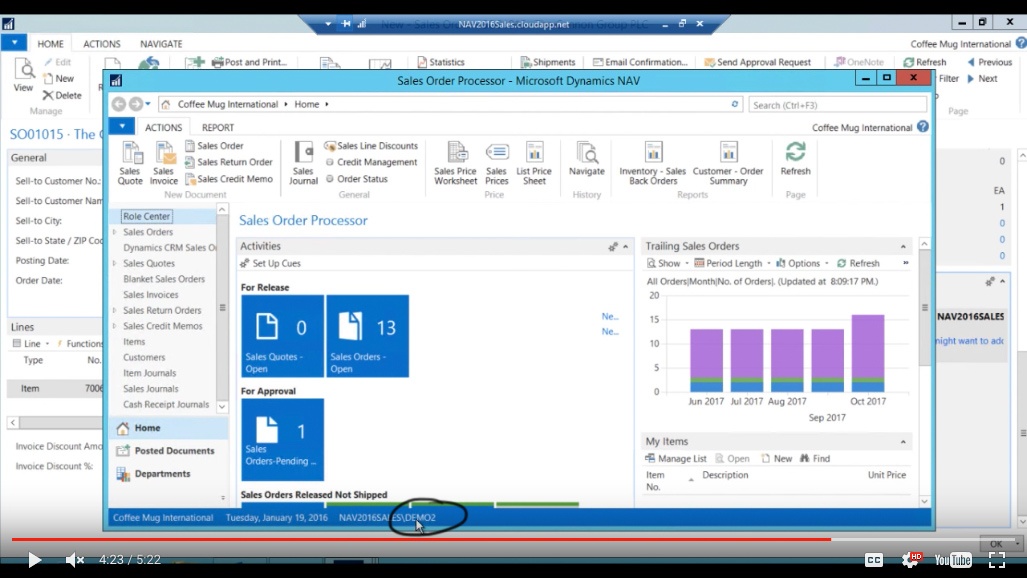Create new Sales Credit Memo

[x=229, y=179]
